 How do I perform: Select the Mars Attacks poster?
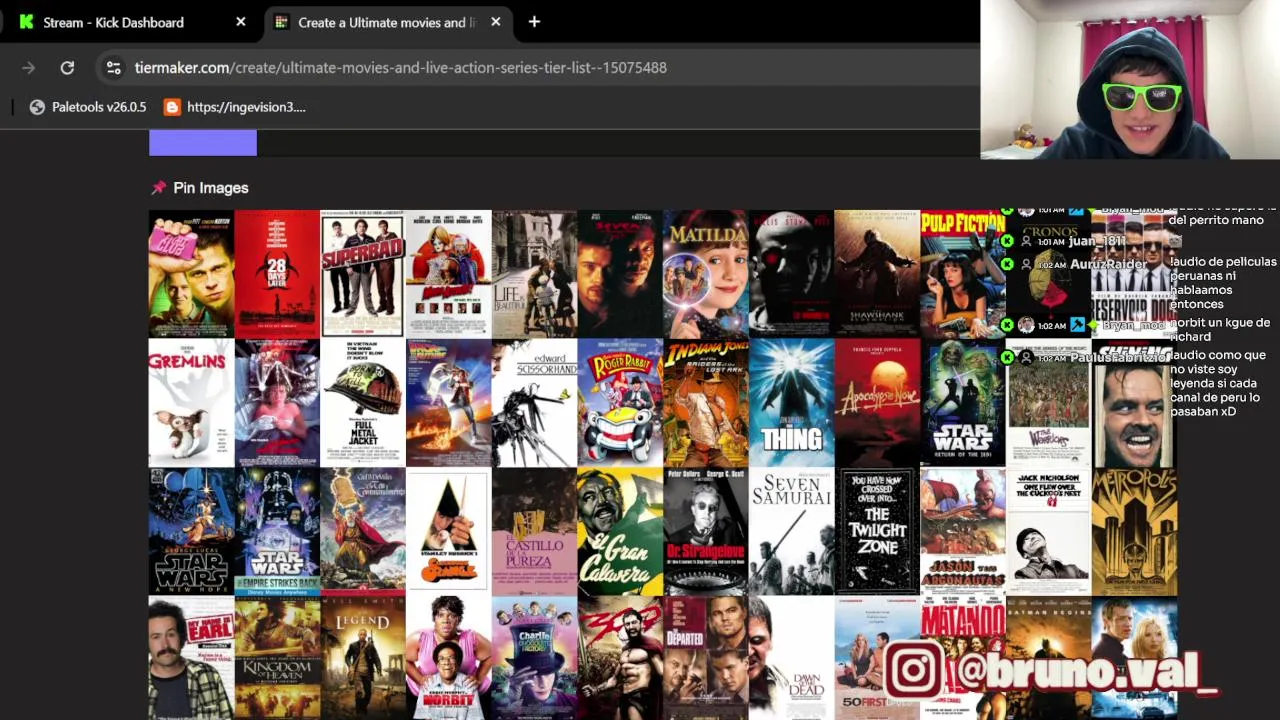tap(449, 274)
